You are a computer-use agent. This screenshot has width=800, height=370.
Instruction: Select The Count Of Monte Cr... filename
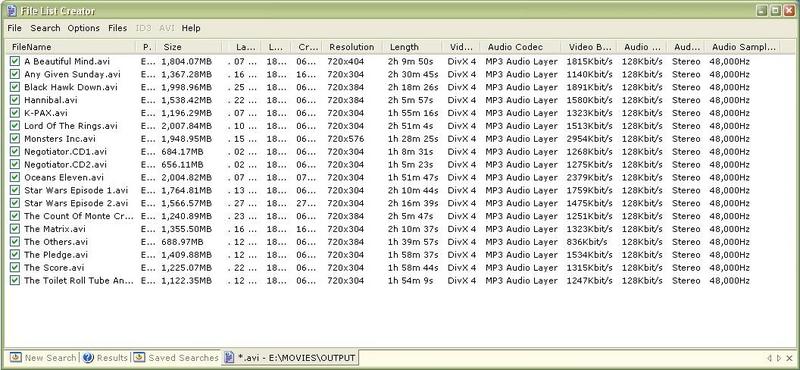click(79, 216)
